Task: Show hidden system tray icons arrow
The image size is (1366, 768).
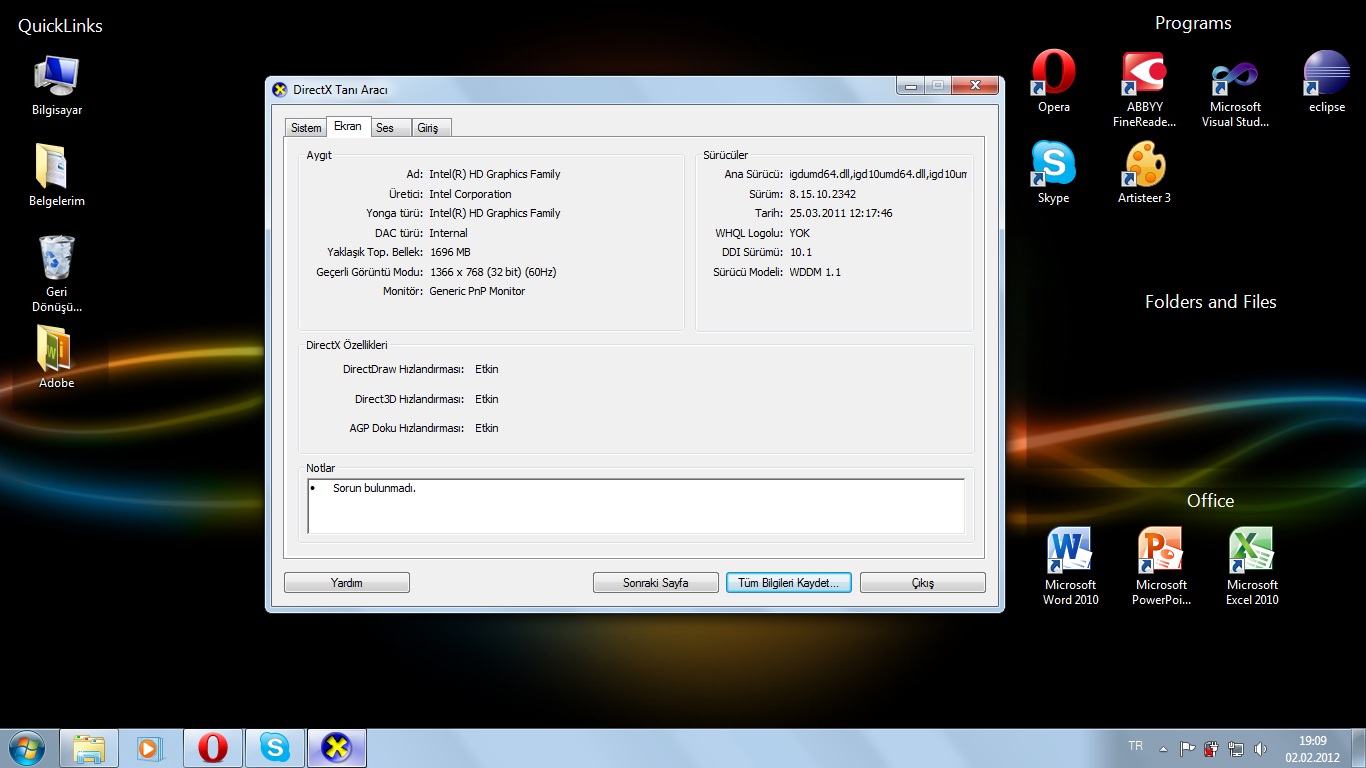Action: [1163, 748]
